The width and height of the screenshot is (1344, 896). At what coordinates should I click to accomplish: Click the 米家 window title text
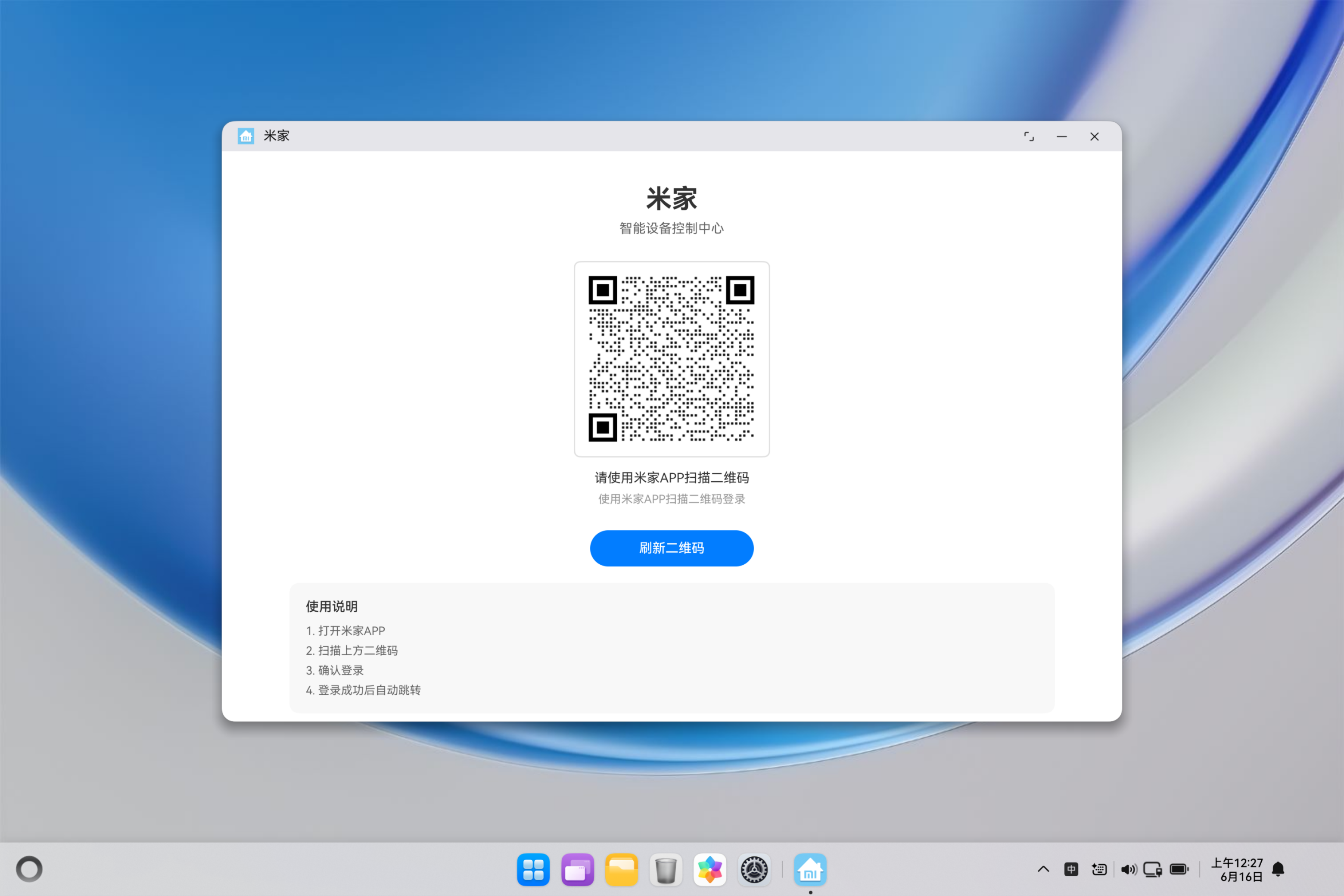click(x=276, y=136)
